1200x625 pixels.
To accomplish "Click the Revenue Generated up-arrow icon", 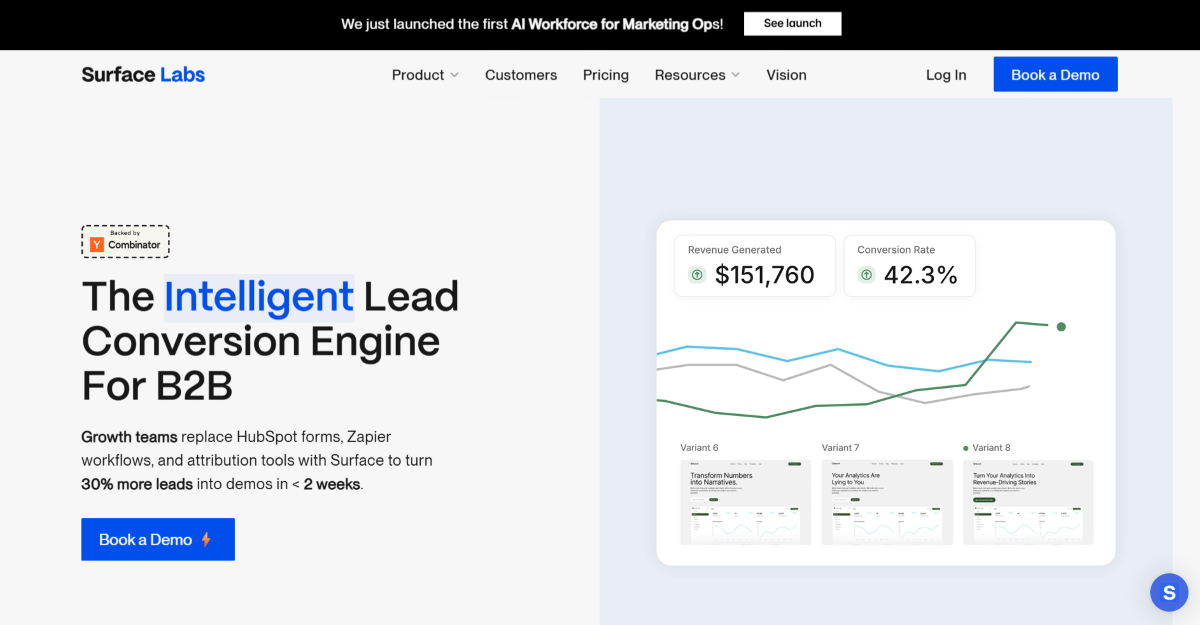I will [x=697, y=275].
